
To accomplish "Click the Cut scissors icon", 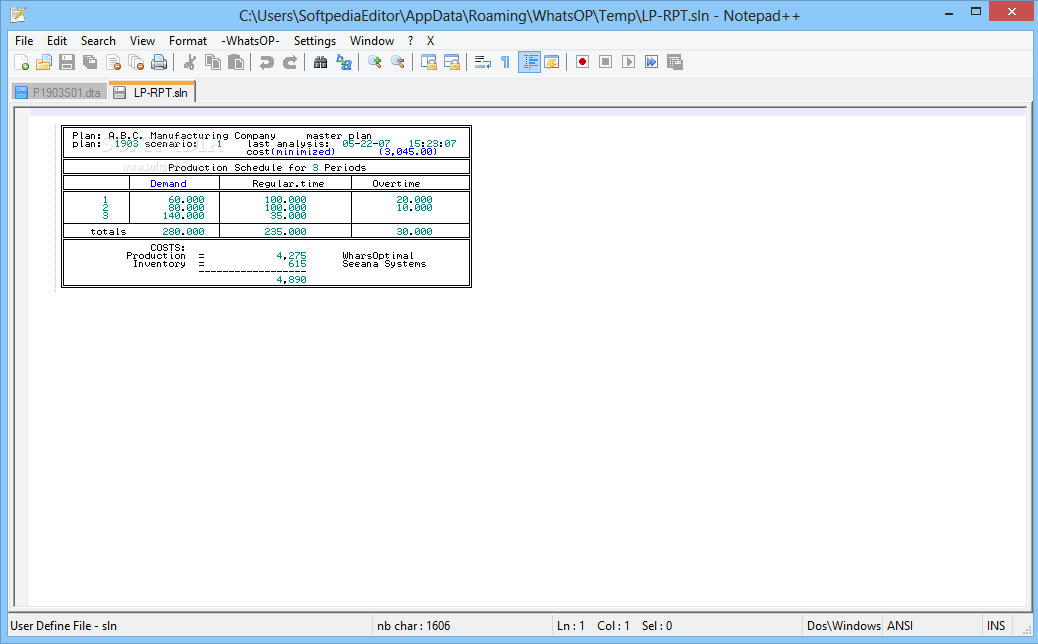I will (189, 62).
